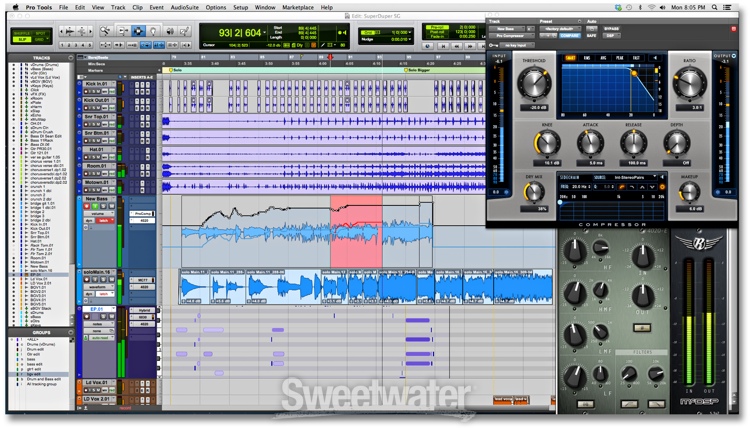Screen dimensions: 750x428
Task: Select the Grabber hand tool
Action: click(153, 31)
